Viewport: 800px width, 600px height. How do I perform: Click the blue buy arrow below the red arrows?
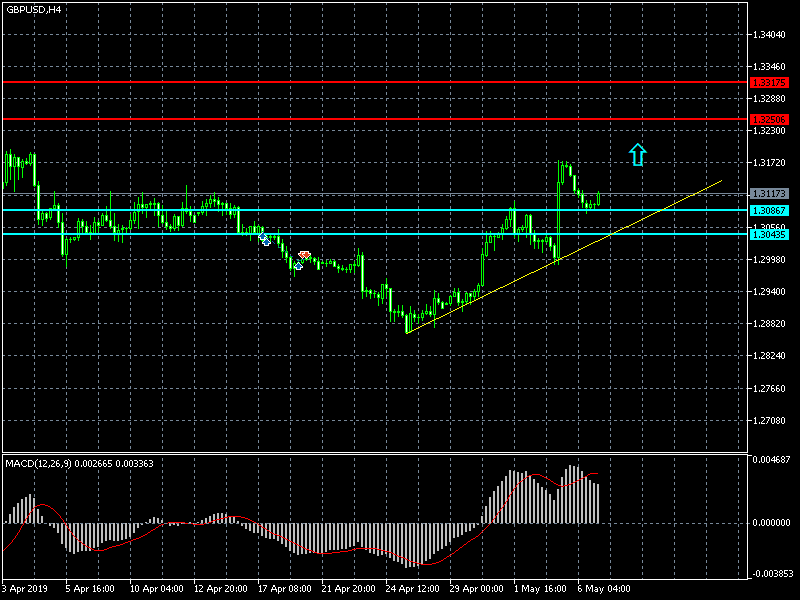pyautogui.click(x=298, y=266)
